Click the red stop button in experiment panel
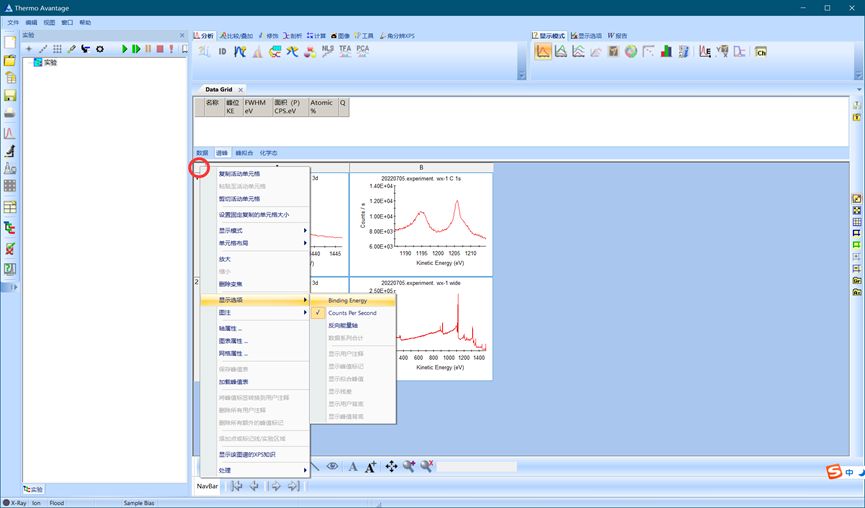865x508 pixels. click(159, 49)
